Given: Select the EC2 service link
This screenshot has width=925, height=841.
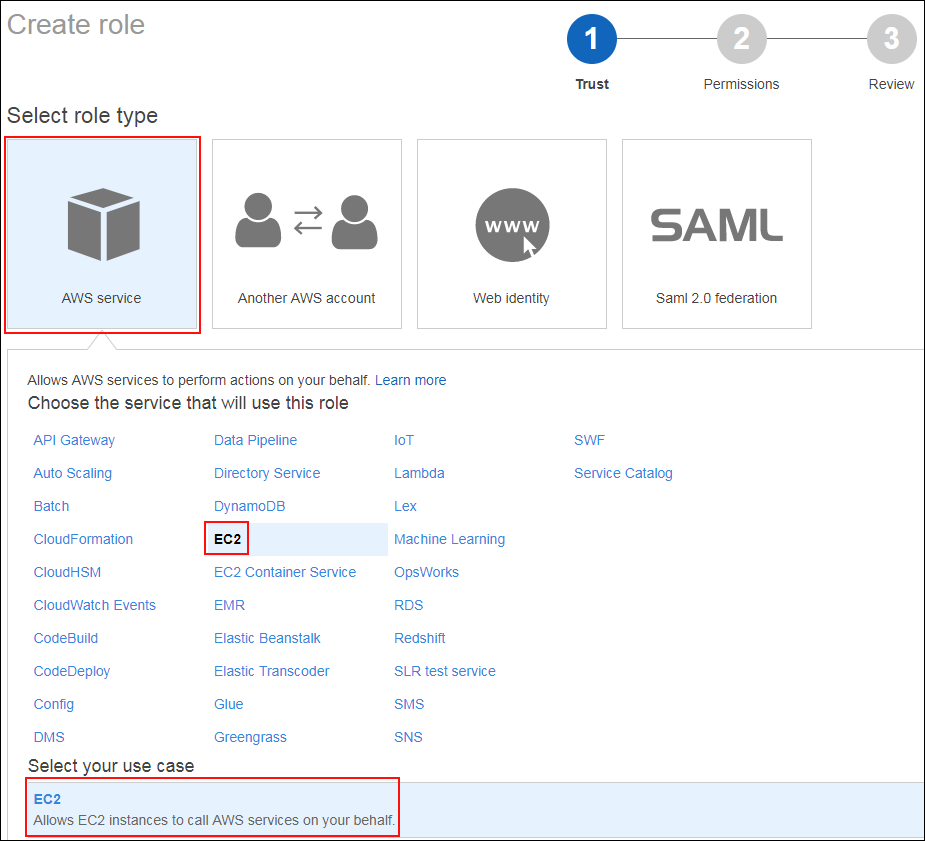Looking at the screenshot, I should tap(226, 538).
